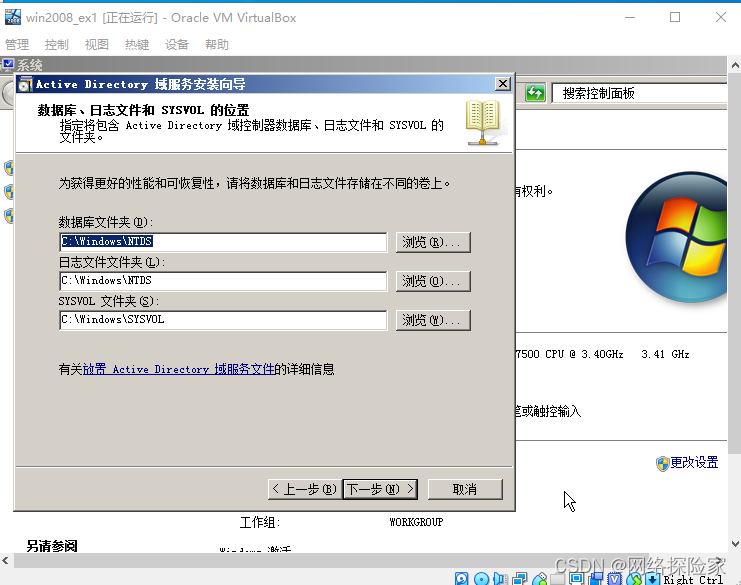Open the 热键 menu
Image resolution: width=741 pixels, height=585 pixels.
(x=137, y=44)
